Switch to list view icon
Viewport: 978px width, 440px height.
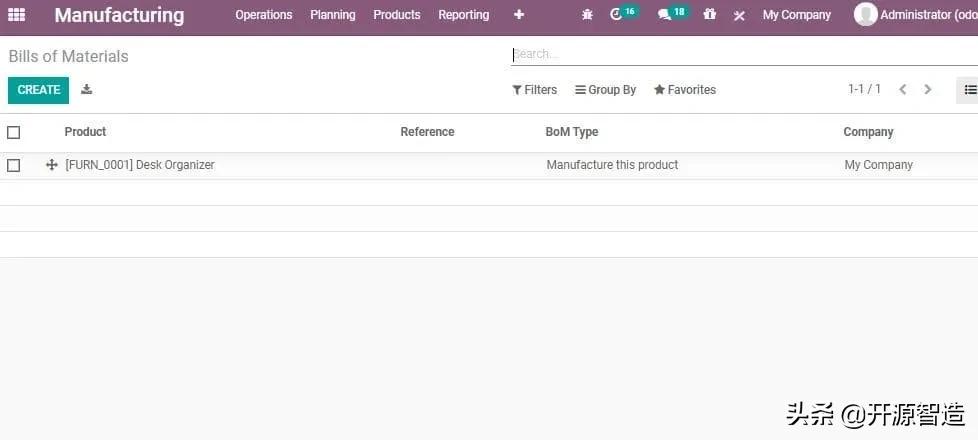click(x=969, y=90)
